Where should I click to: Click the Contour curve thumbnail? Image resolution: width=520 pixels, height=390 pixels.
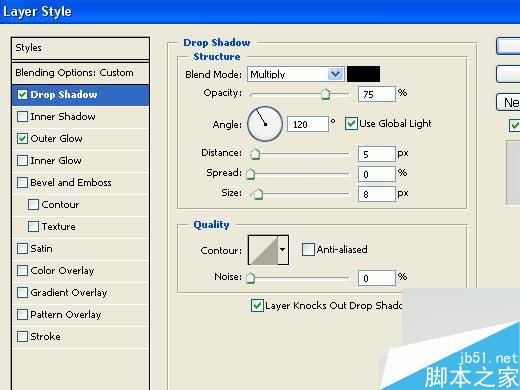click(263, 250)
